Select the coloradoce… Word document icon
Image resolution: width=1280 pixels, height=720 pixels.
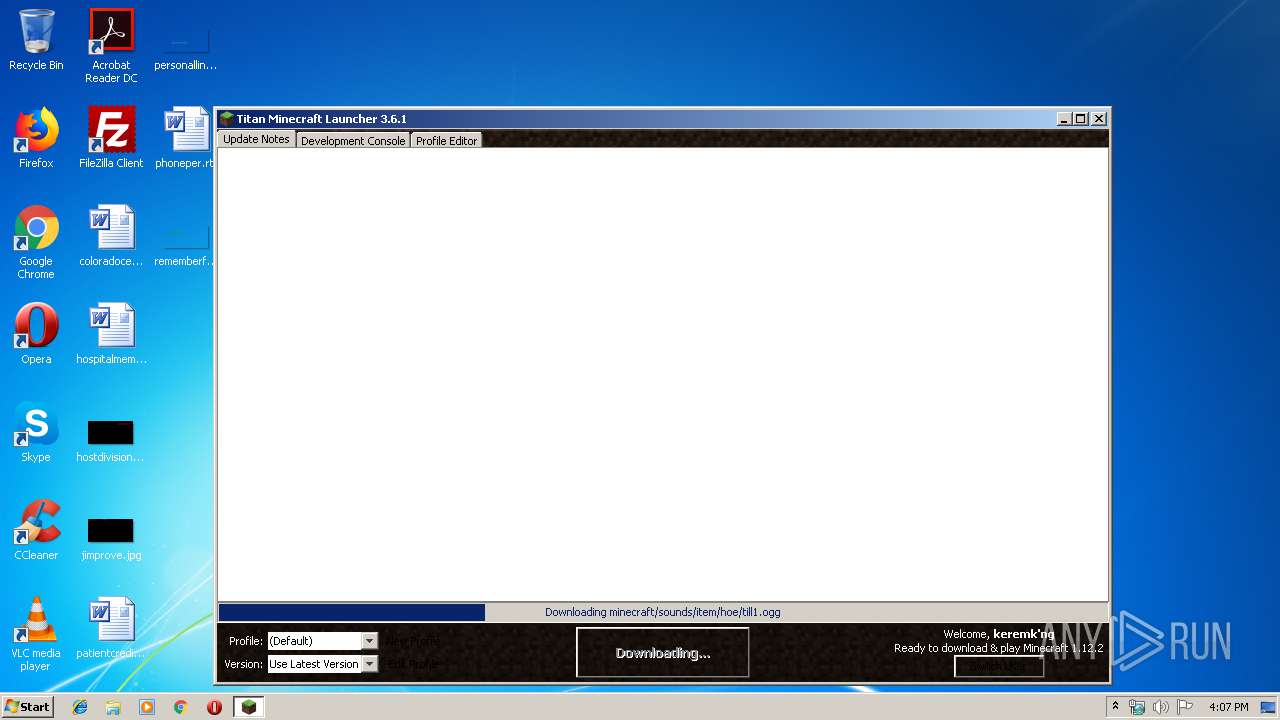coord(111,236)
